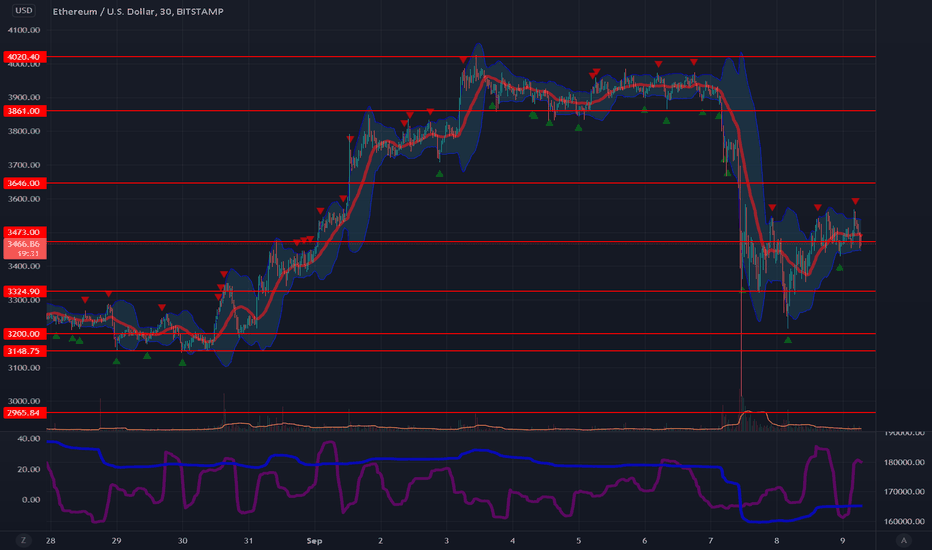
Task: Click the 3700.00 price axis value
Action: (x=24, y=165)
